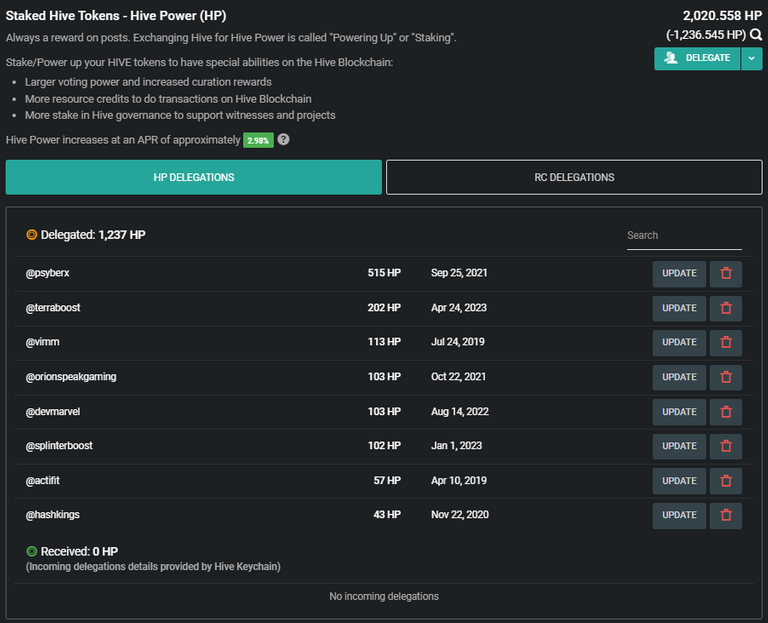Screen dimensions: 768x623
Task: Update the @orionspeakgaming delegation
Action: coord(679,377)
